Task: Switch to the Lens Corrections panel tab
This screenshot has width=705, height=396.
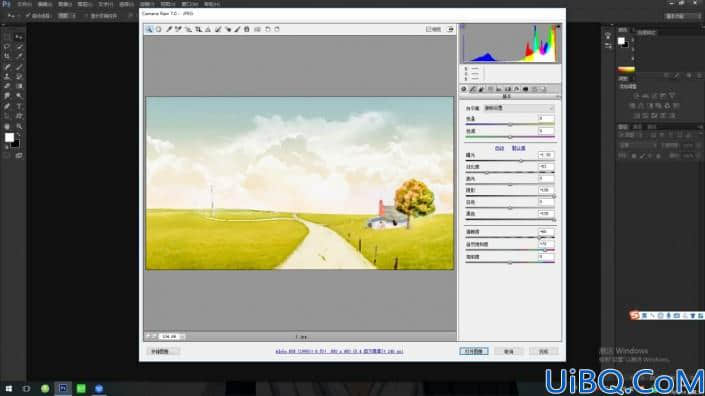Action: [x=508, y=89]
